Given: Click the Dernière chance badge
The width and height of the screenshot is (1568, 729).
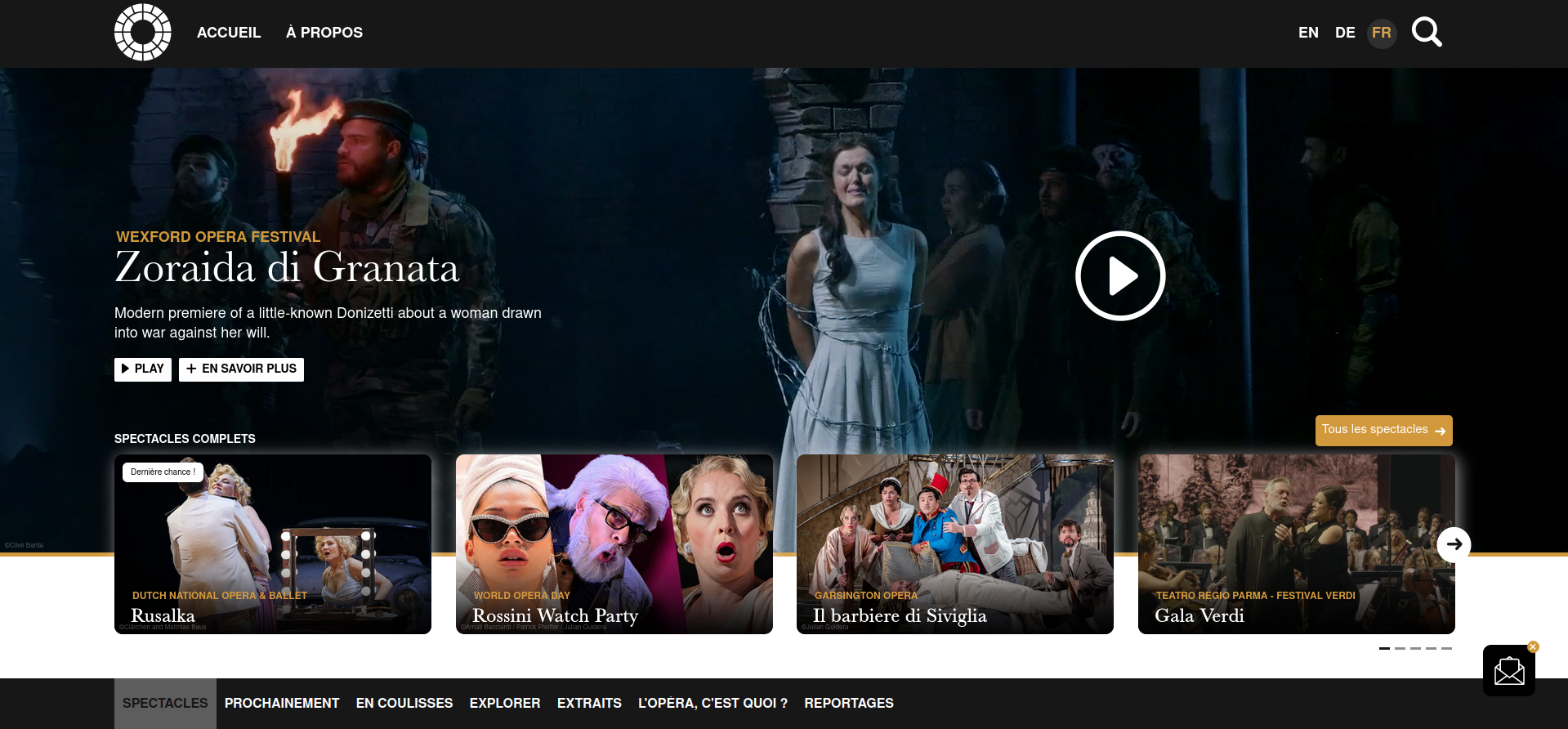Looking at the screenshot, I should click(x=163, y=472).
